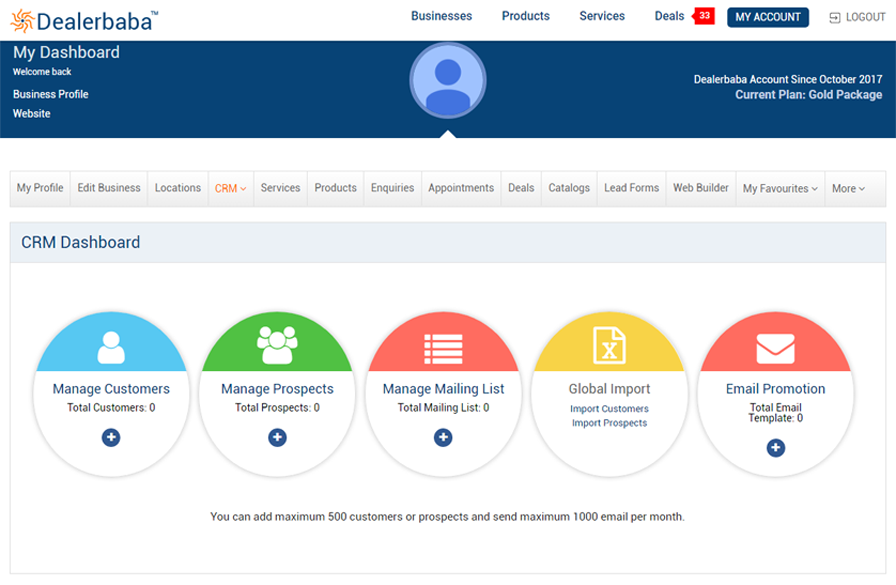Add a mailing list with plus icon

(443, 437)
